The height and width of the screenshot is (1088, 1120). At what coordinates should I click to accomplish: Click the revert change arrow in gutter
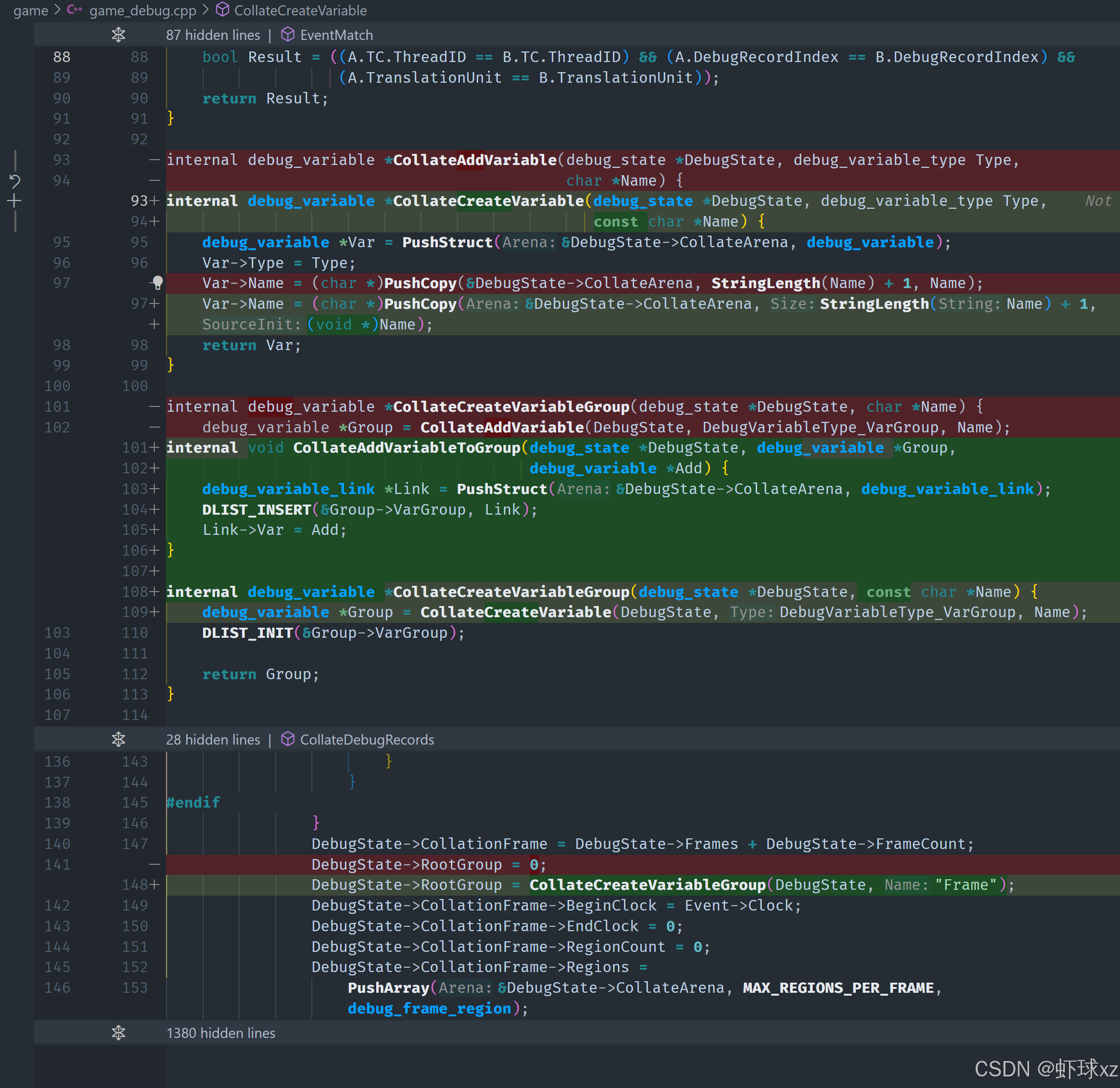coord(15,182)
